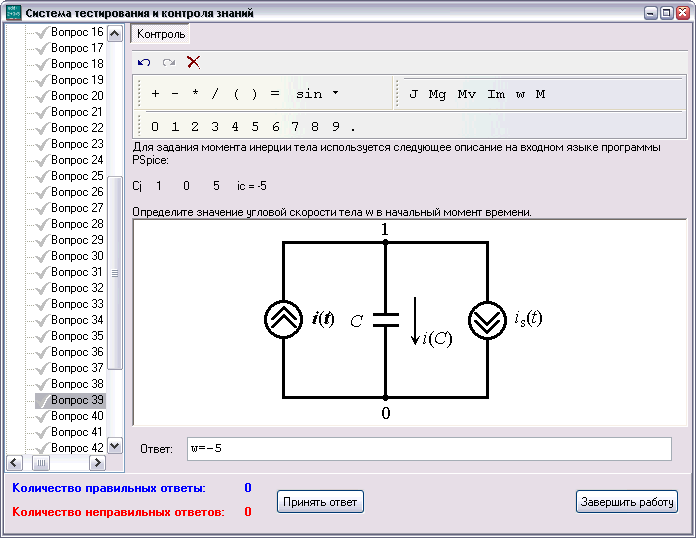696x538 pixels.
Task: Insert digit 7
Action: tap(295, 127)
